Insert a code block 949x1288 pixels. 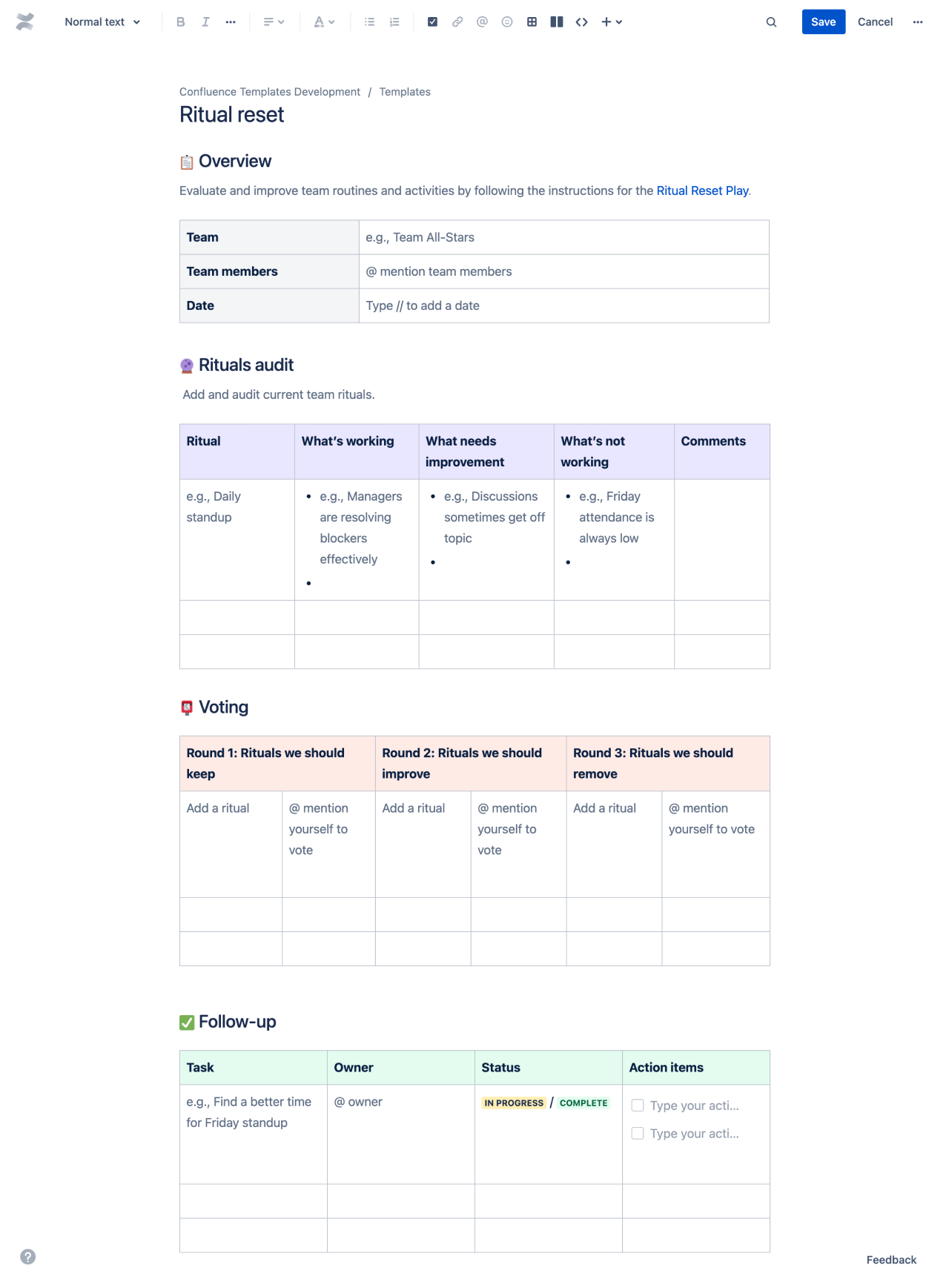tap(581, 22)
